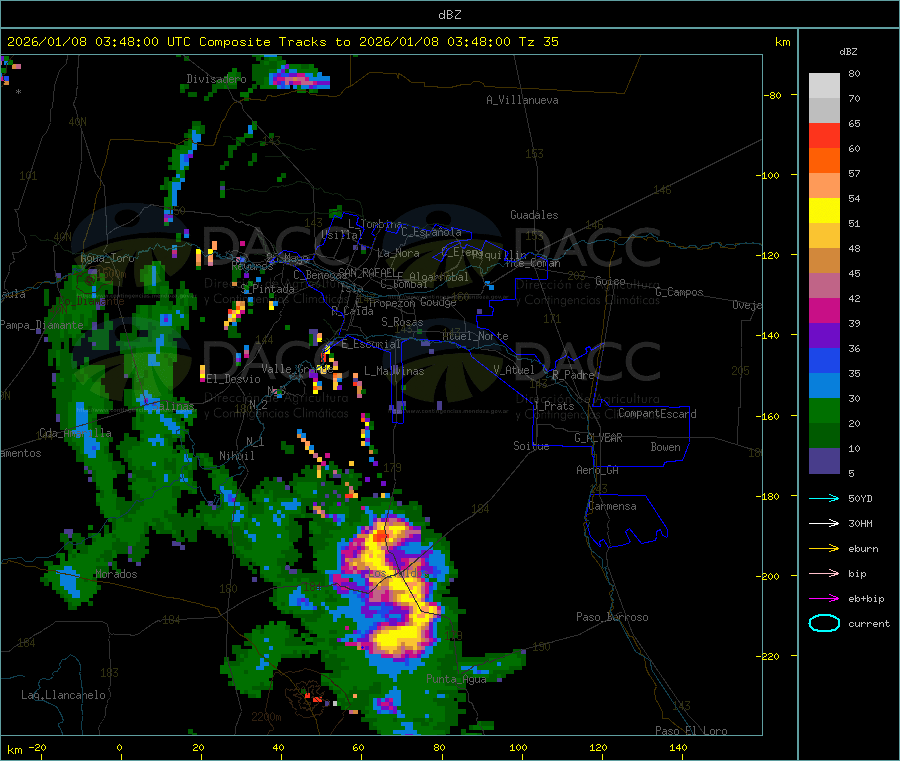Pick the red 60-65 dBZ swatch
This screenshot has height=761, width=900.
(x=824, y=135)
